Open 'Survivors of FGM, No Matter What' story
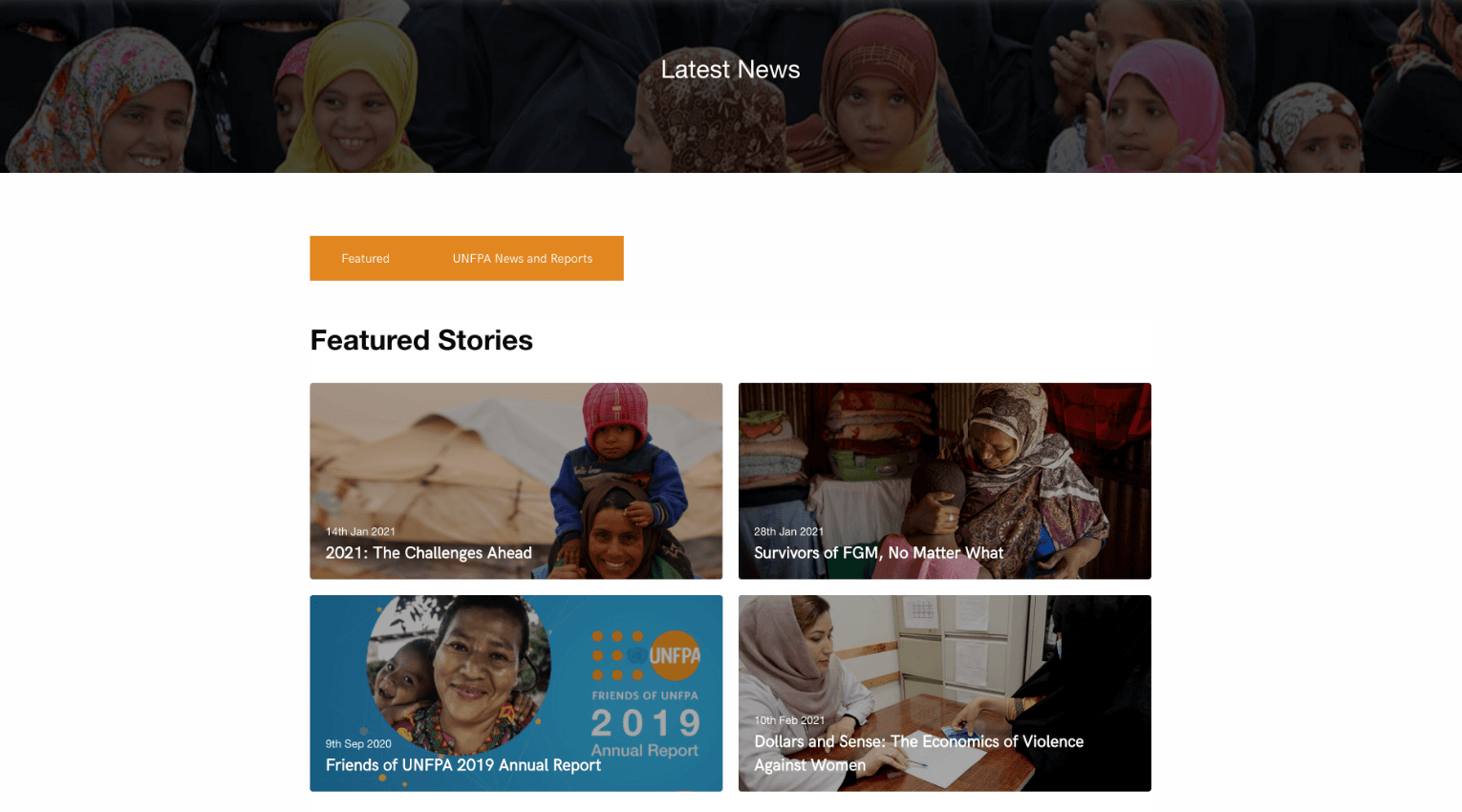This screenshot has width=1462, height=812. click(x=878, y=553)
